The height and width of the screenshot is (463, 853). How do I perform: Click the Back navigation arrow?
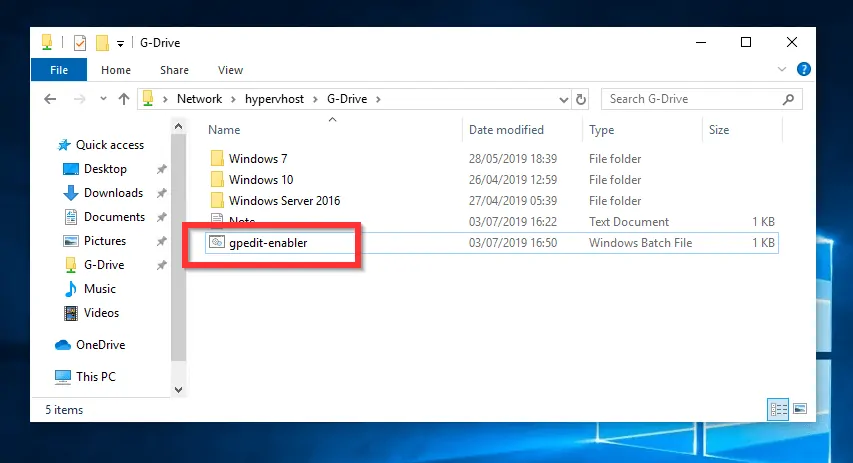[50, 99]
